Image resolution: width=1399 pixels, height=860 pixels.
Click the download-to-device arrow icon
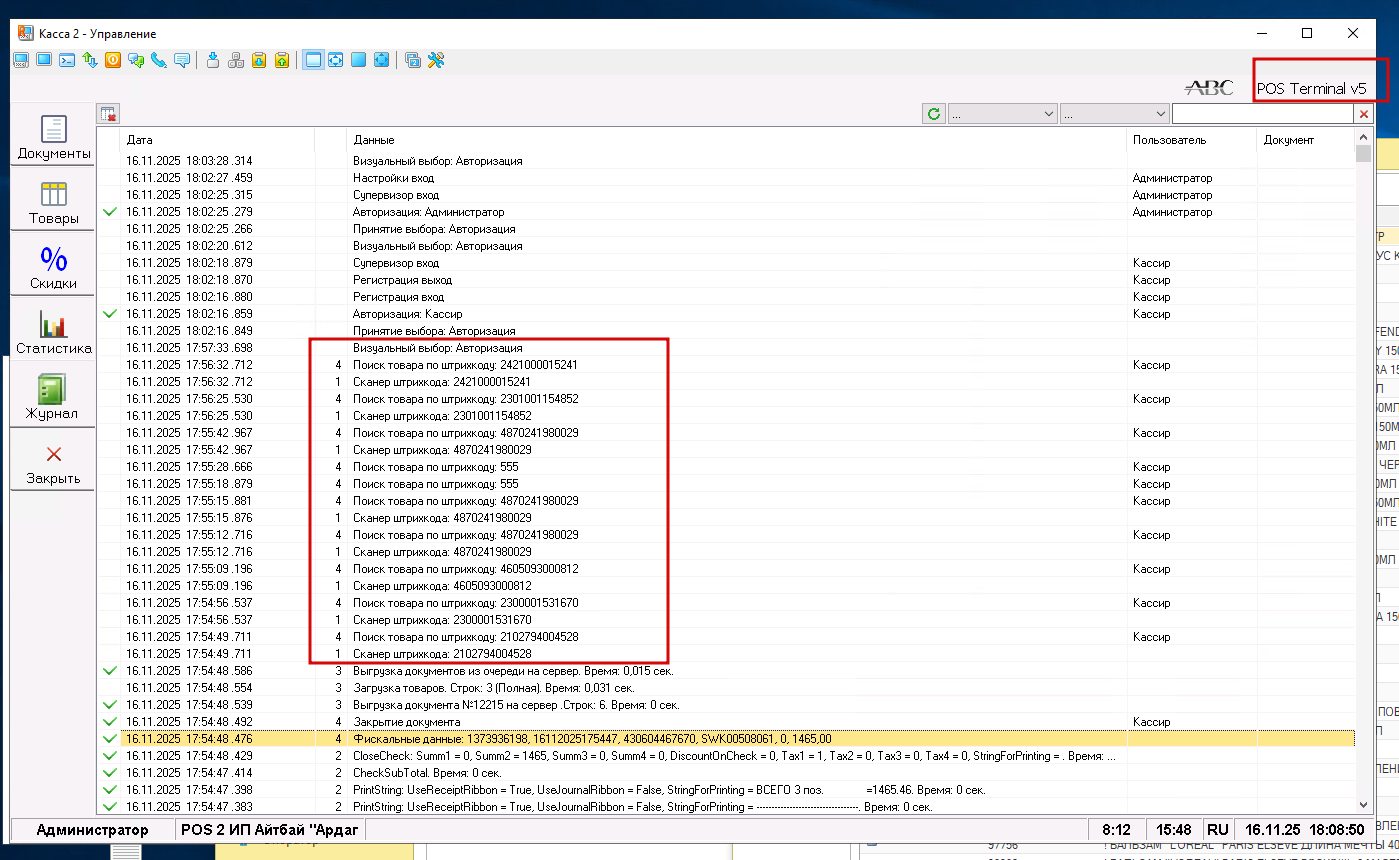point(213,60)
